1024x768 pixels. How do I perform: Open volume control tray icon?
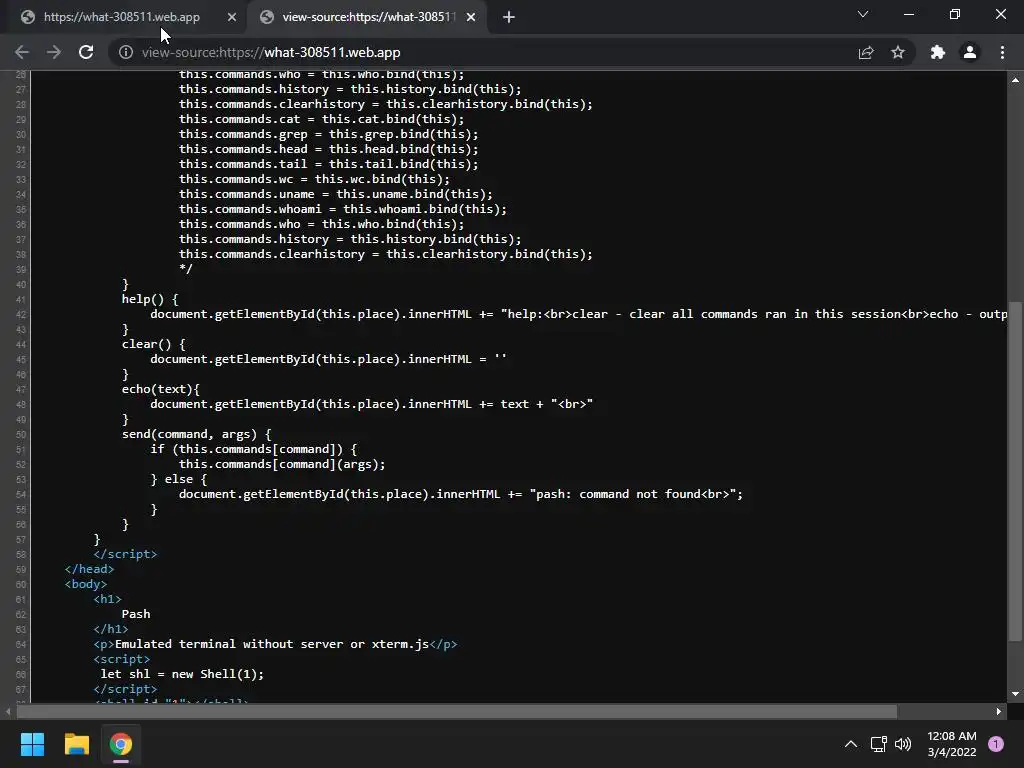click(903, 744)
